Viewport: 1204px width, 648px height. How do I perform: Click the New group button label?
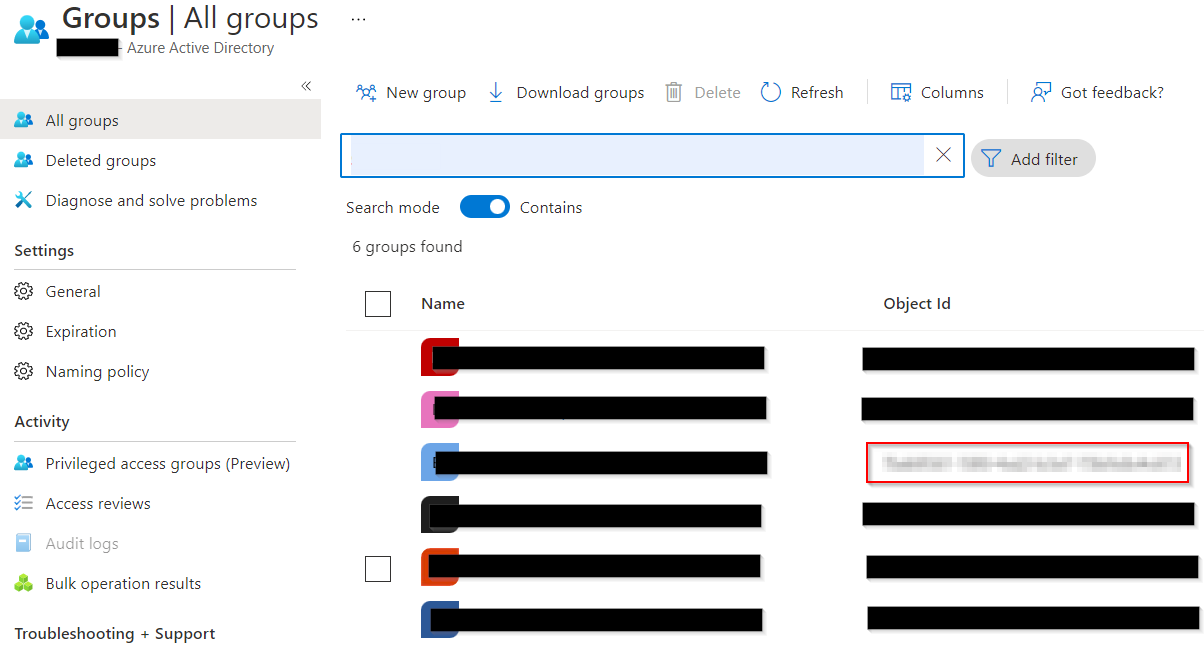[x=426, y=92]
